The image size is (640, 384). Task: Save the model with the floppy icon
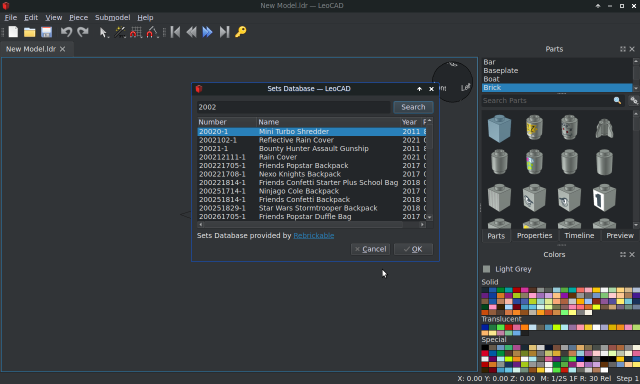(47, 32)
